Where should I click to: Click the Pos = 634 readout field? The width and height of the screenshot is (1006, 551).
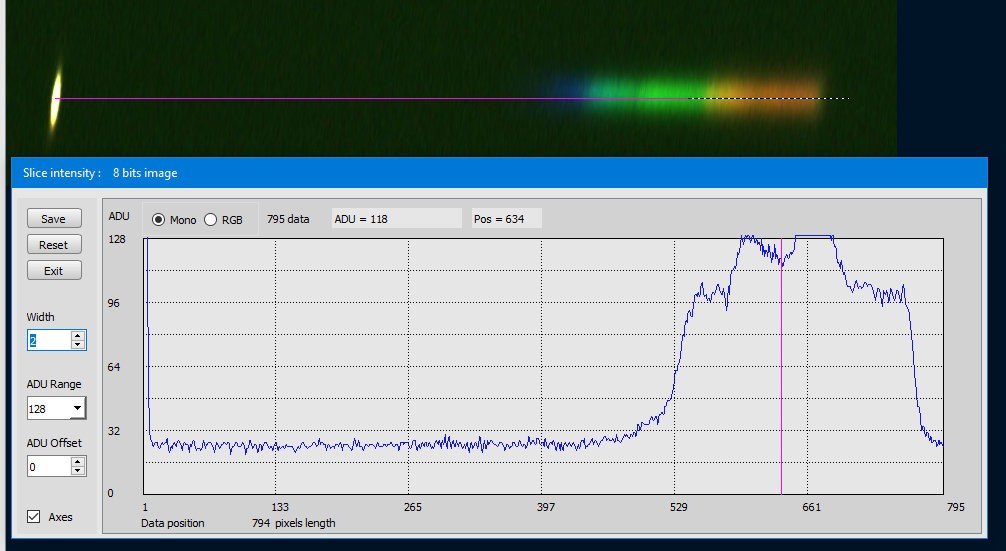(506, 219)
